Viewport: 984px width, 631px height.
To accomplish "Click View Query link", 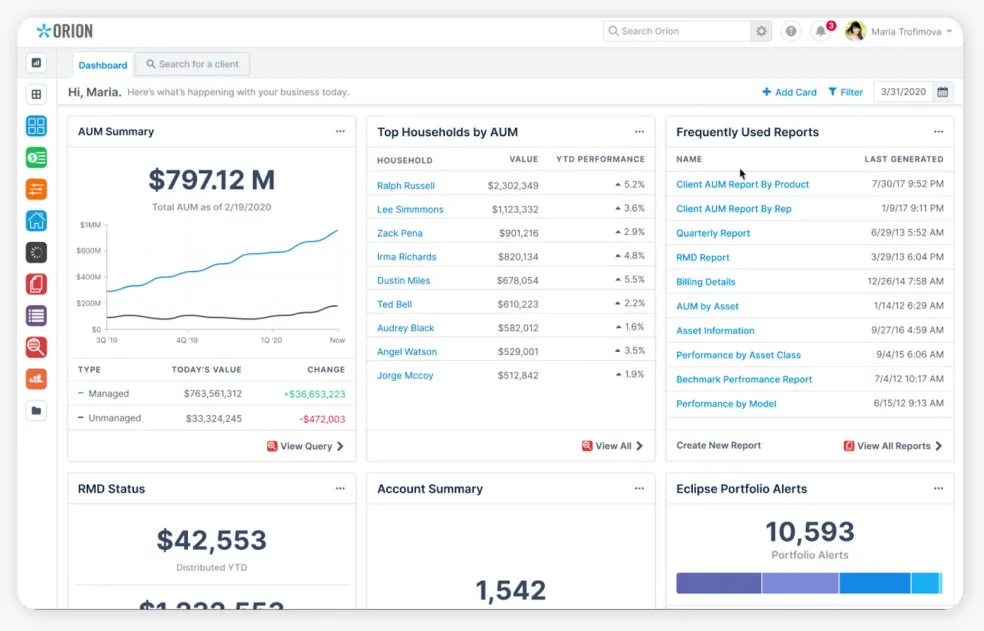I will click(306, 446).
